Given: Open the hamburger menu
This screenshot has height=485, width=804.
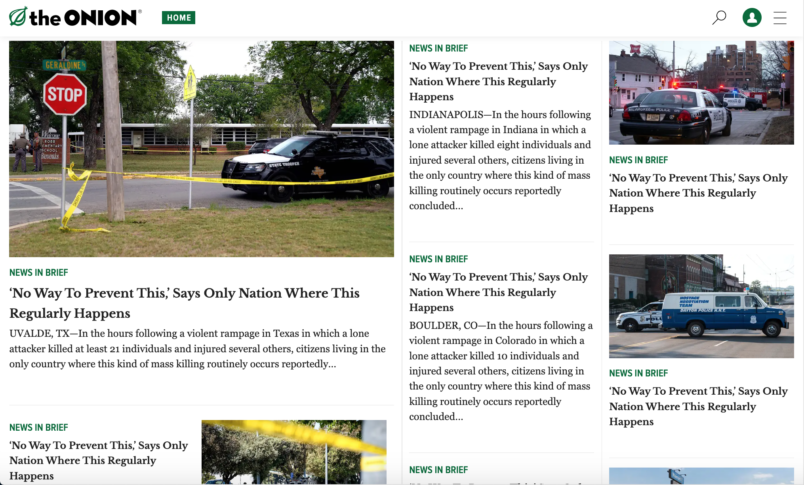Looking at the screenshot, I should coord(780,17).
